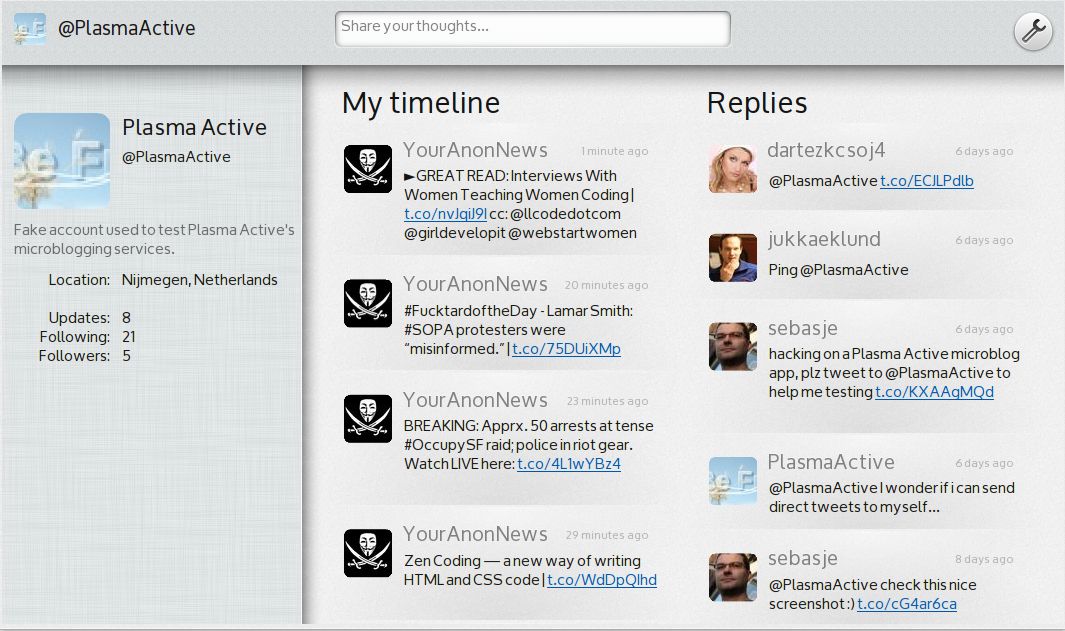The height and width of the screenshot is (631, 1065).
Task: Click the 'Ping @PlasmaActive' reply text
Action: [839, 270]
